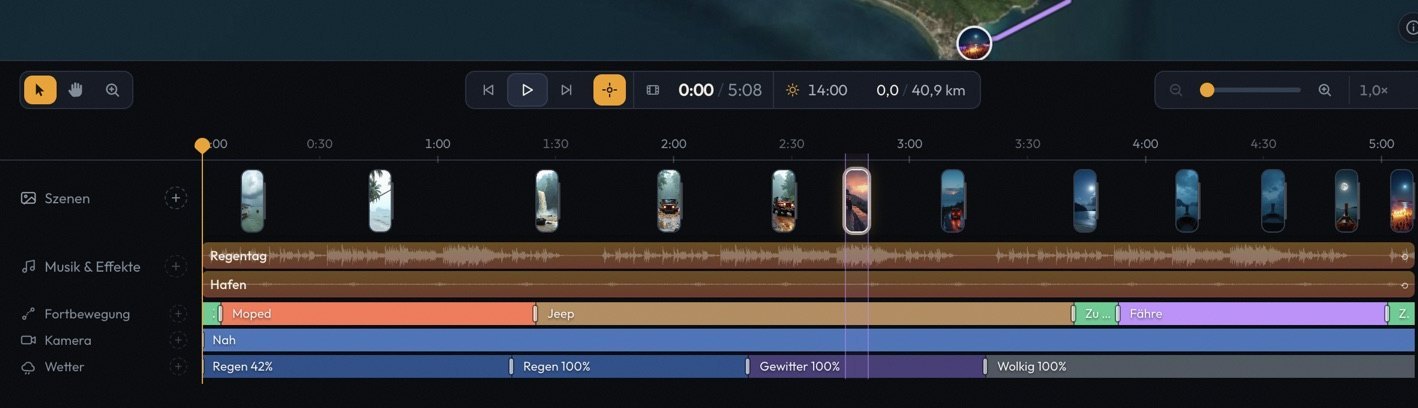
Task: Select the scene thumbnail just after 3:00
Action: [953, 200]
